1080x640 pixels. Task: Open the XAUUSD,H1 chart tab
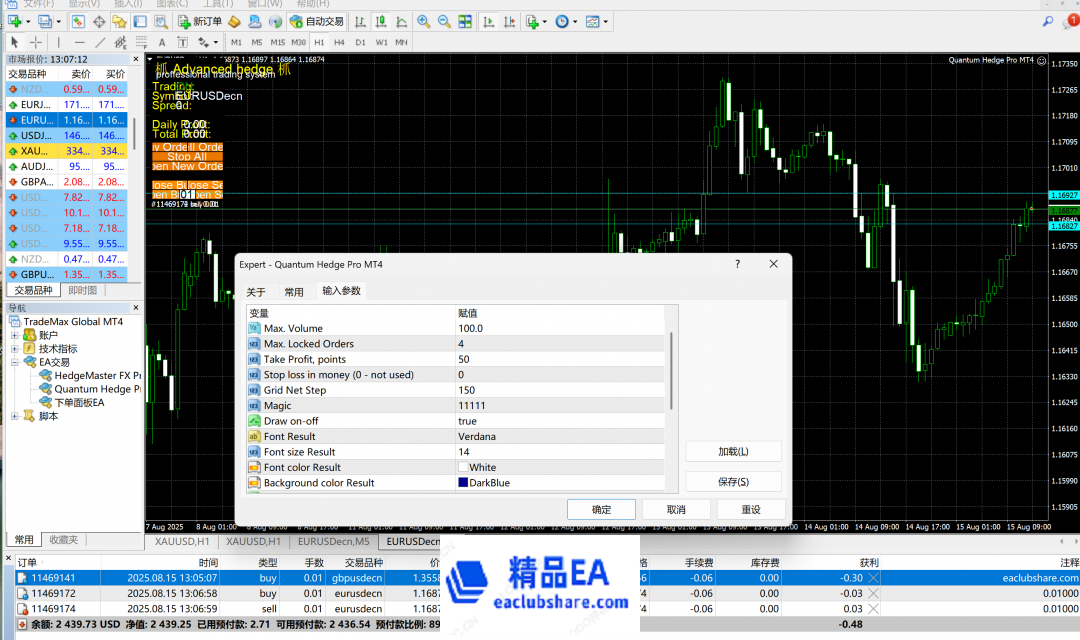coord(254,541)
